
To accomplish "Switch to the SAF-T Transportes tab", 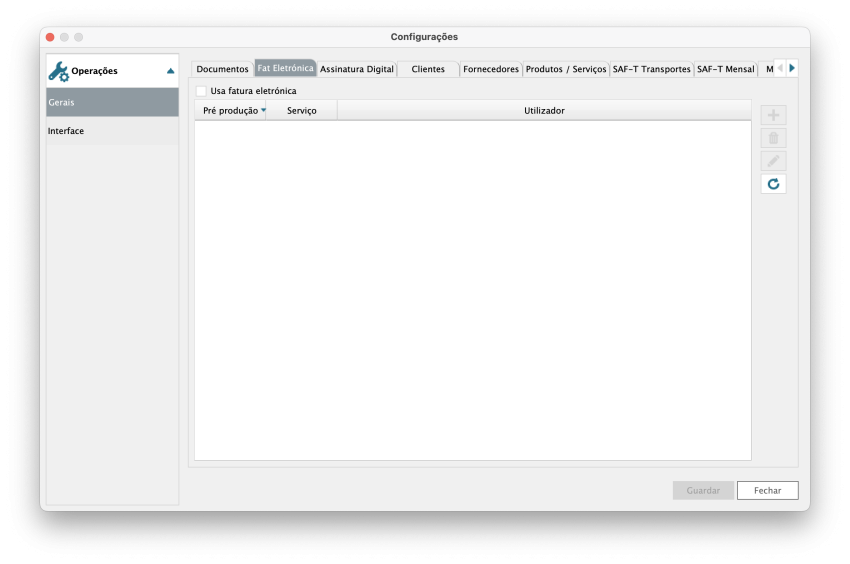I will coord(651,69).
